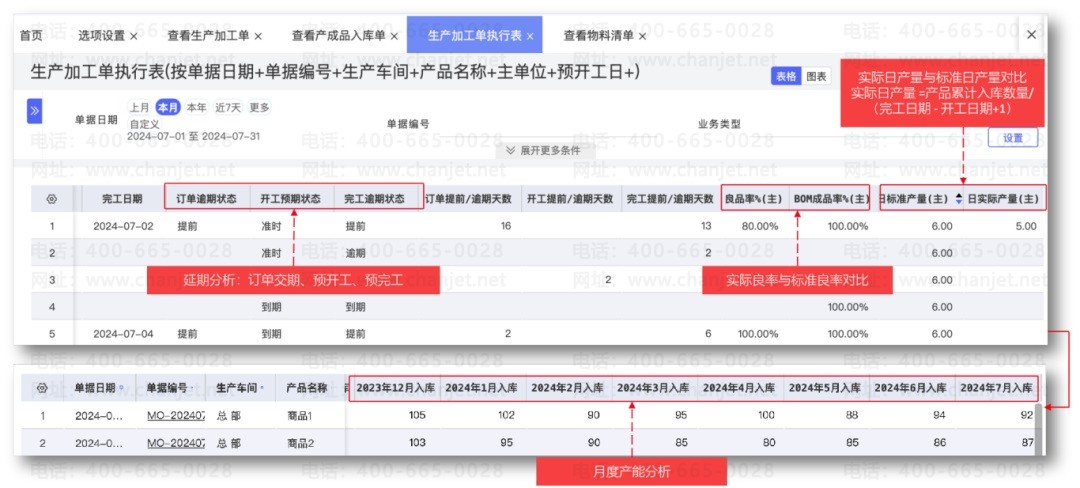Select the 上月 date filter

click(140, 107)
